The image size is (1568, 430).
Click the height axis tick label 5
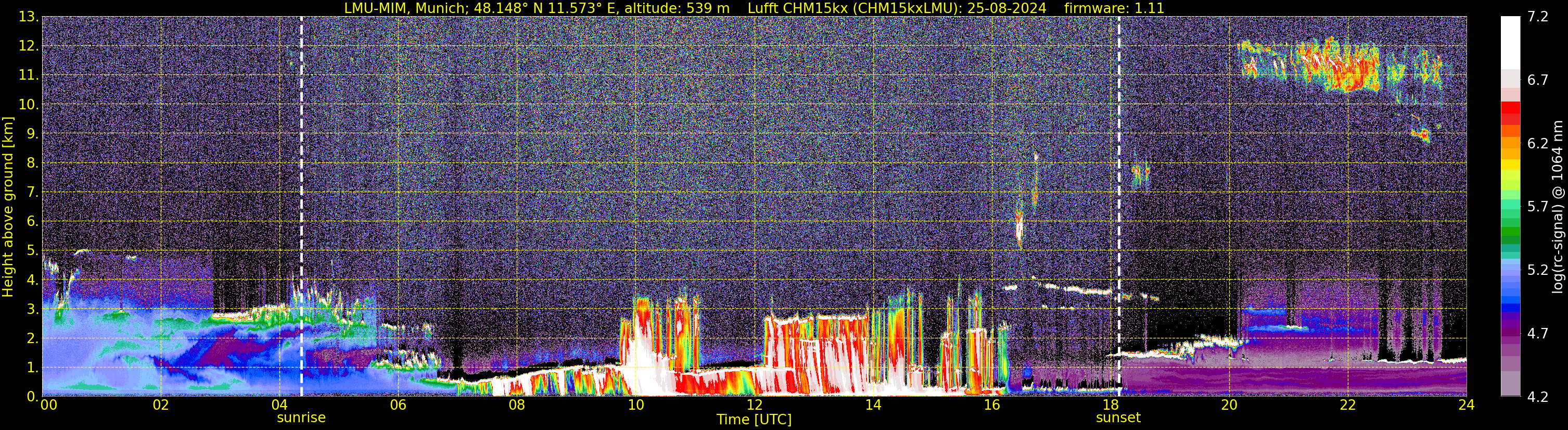pyautogui.click(x=32, y=251)
